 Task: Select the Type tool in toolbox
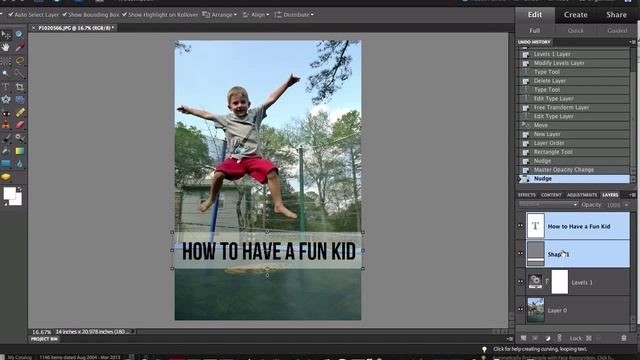pyautogui.click(x=6, y=87)
